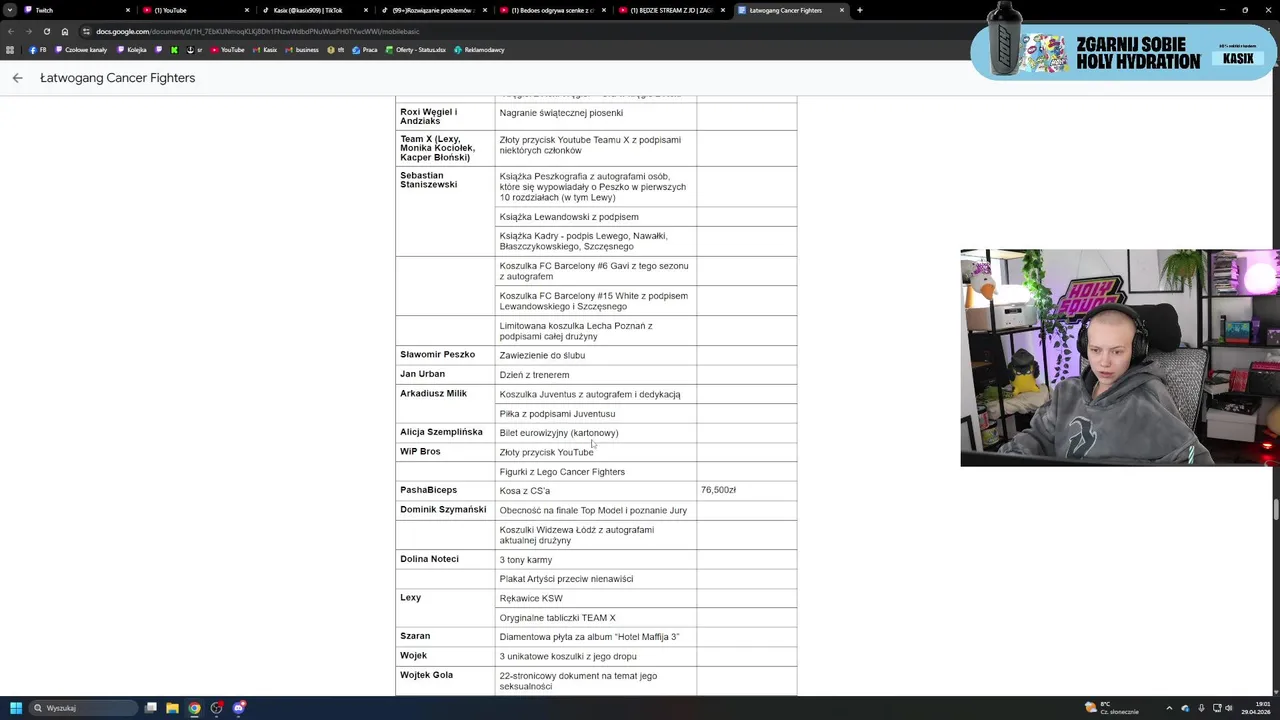Open the Kasix TikTok browser tab
This screenshot has height=720, width=1280.
[313, 10]
